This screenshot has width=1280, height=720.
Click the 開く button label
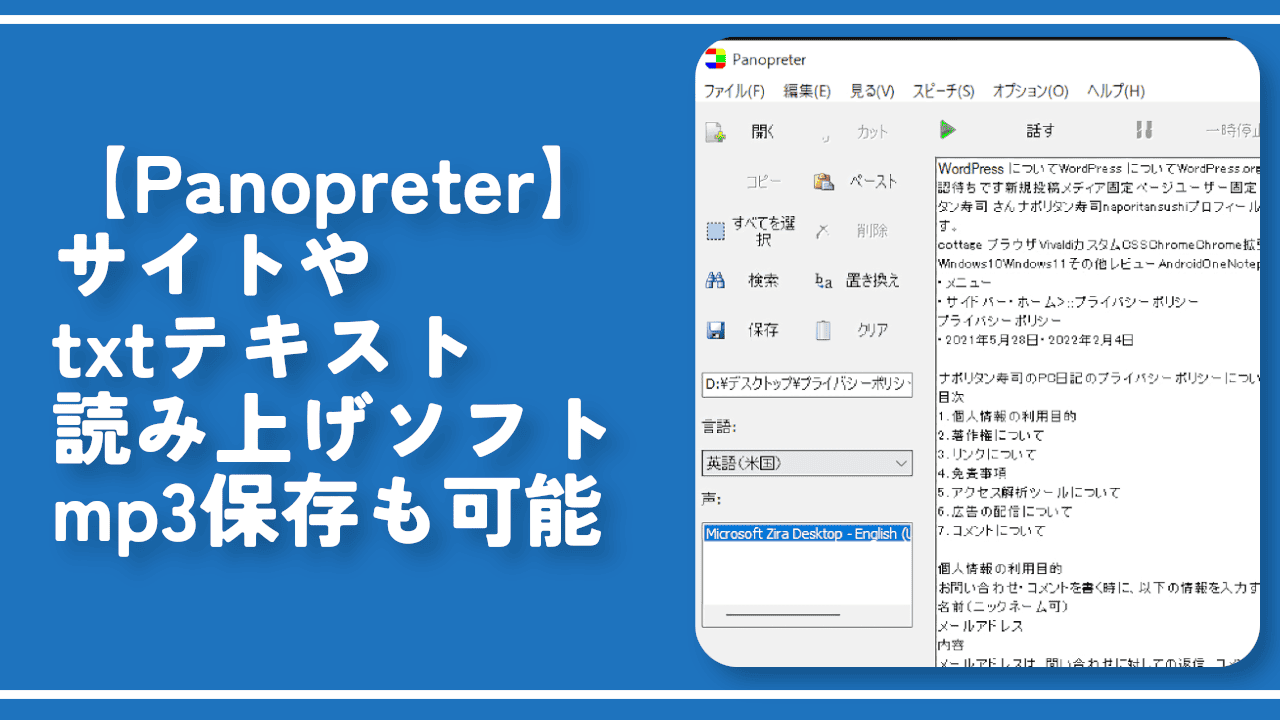(x=763, y=132)
